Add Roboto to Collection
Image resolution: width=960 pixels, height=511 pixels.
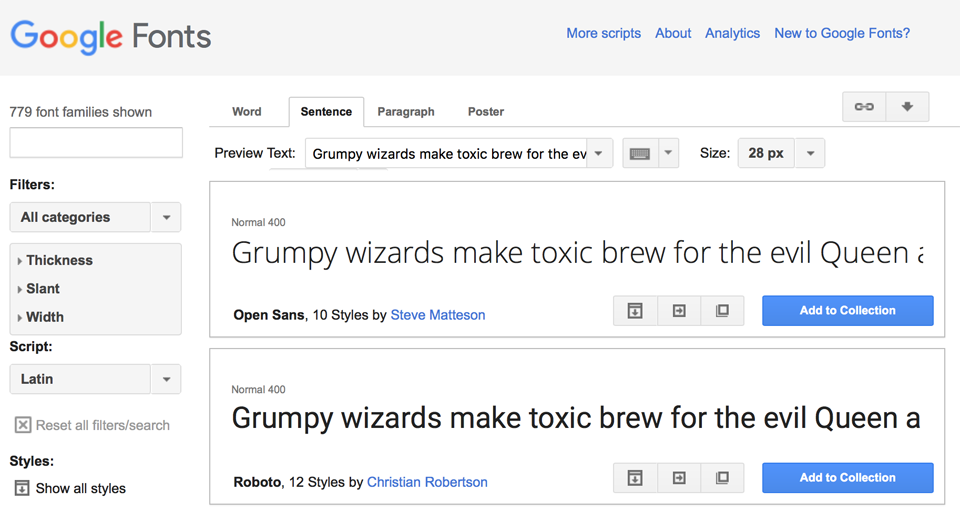pos(848,478)
